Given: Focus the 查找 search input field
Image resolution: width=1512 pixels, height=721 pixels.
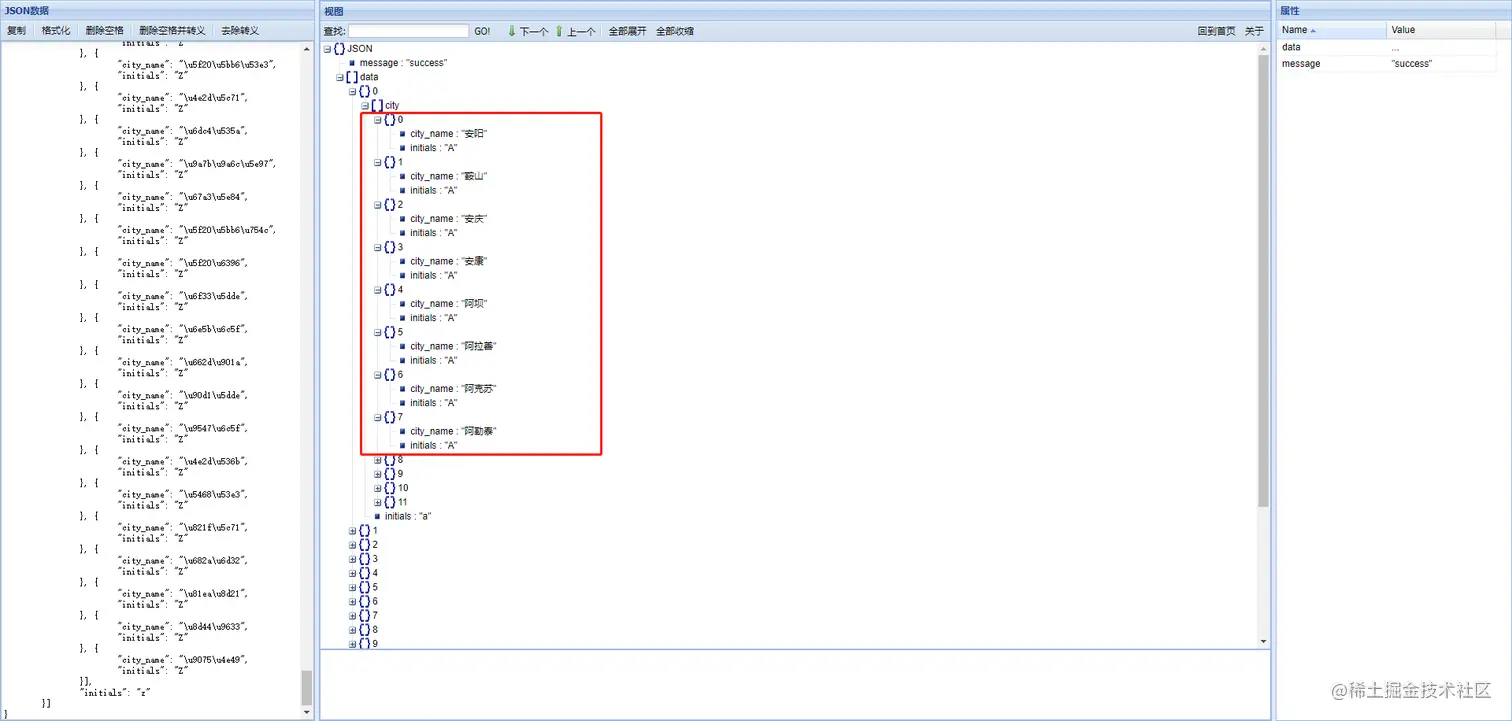Looking at the screenshot, I should coord(408,31).
